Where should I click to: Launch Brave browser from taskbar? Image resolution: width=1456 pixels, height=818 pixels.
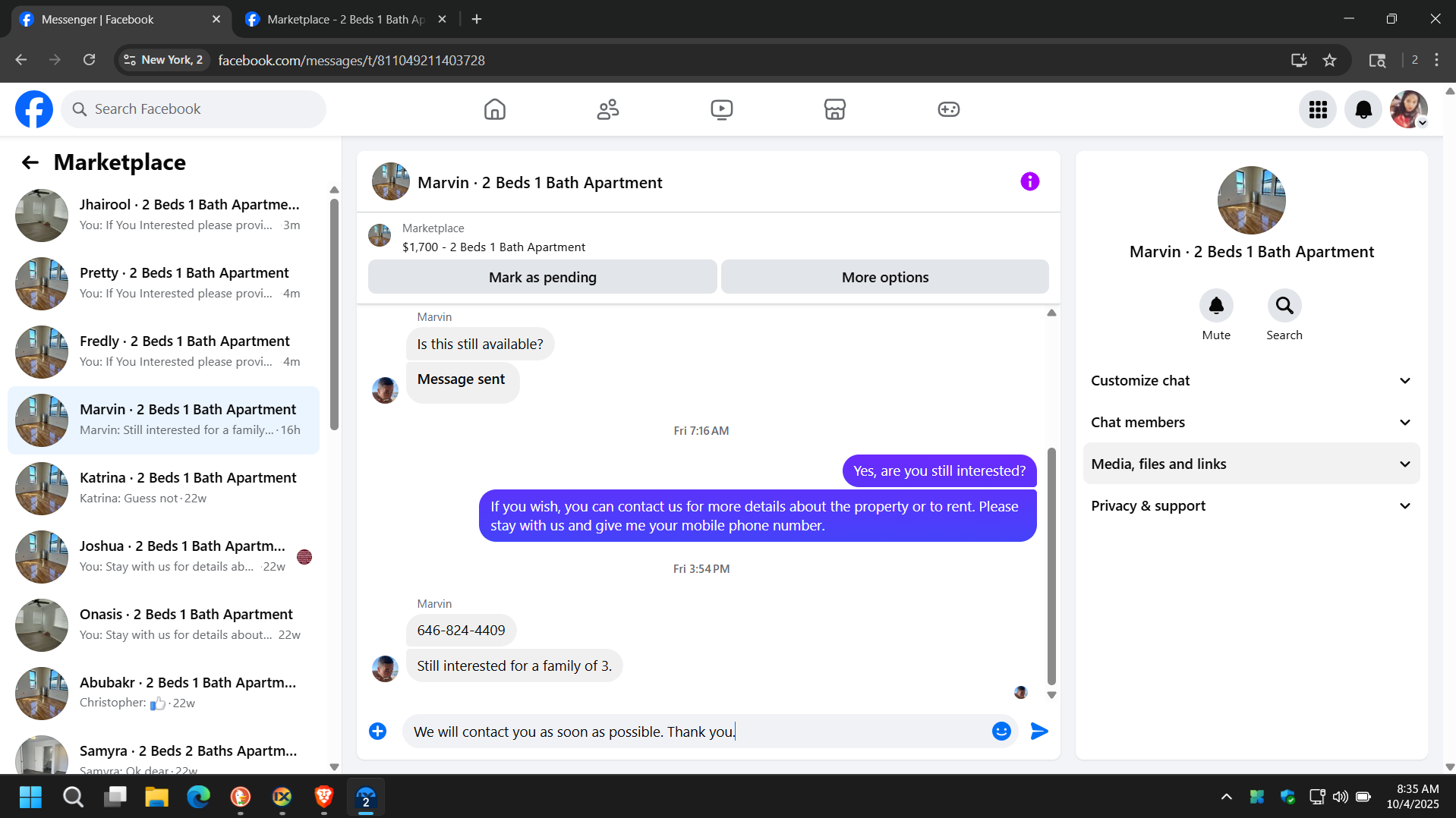tap(323, 797)
